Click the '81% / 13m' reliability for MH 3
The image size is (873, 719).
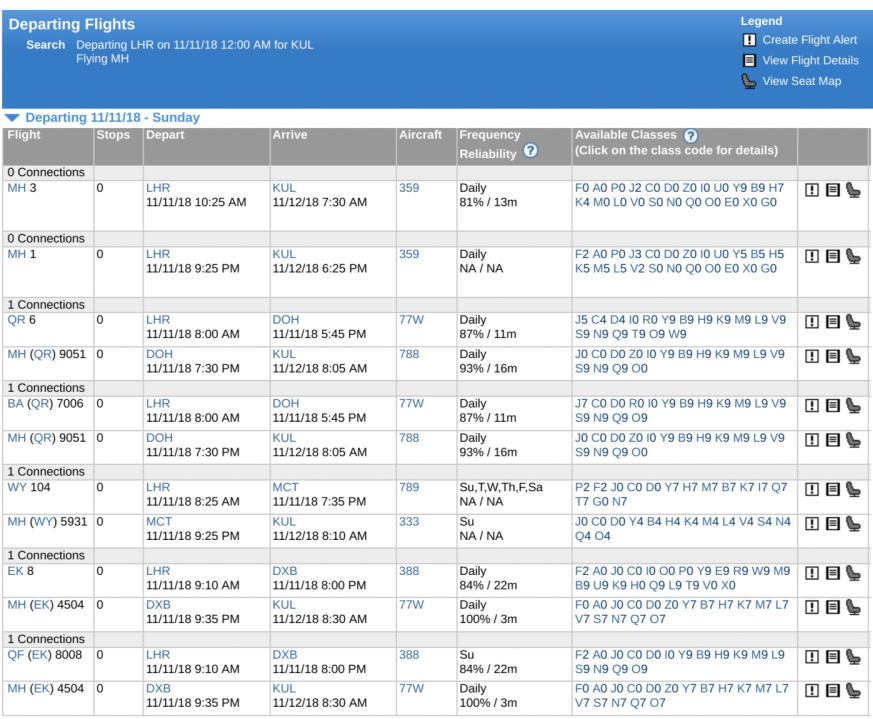point(488,202)
